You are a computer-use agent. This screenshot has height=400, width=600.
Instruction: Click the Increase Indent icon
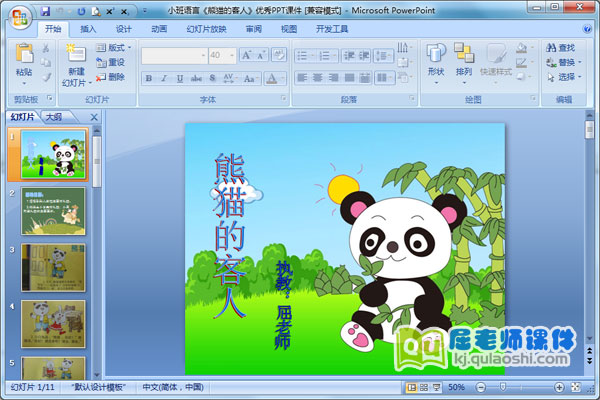(x=364, y=56)
